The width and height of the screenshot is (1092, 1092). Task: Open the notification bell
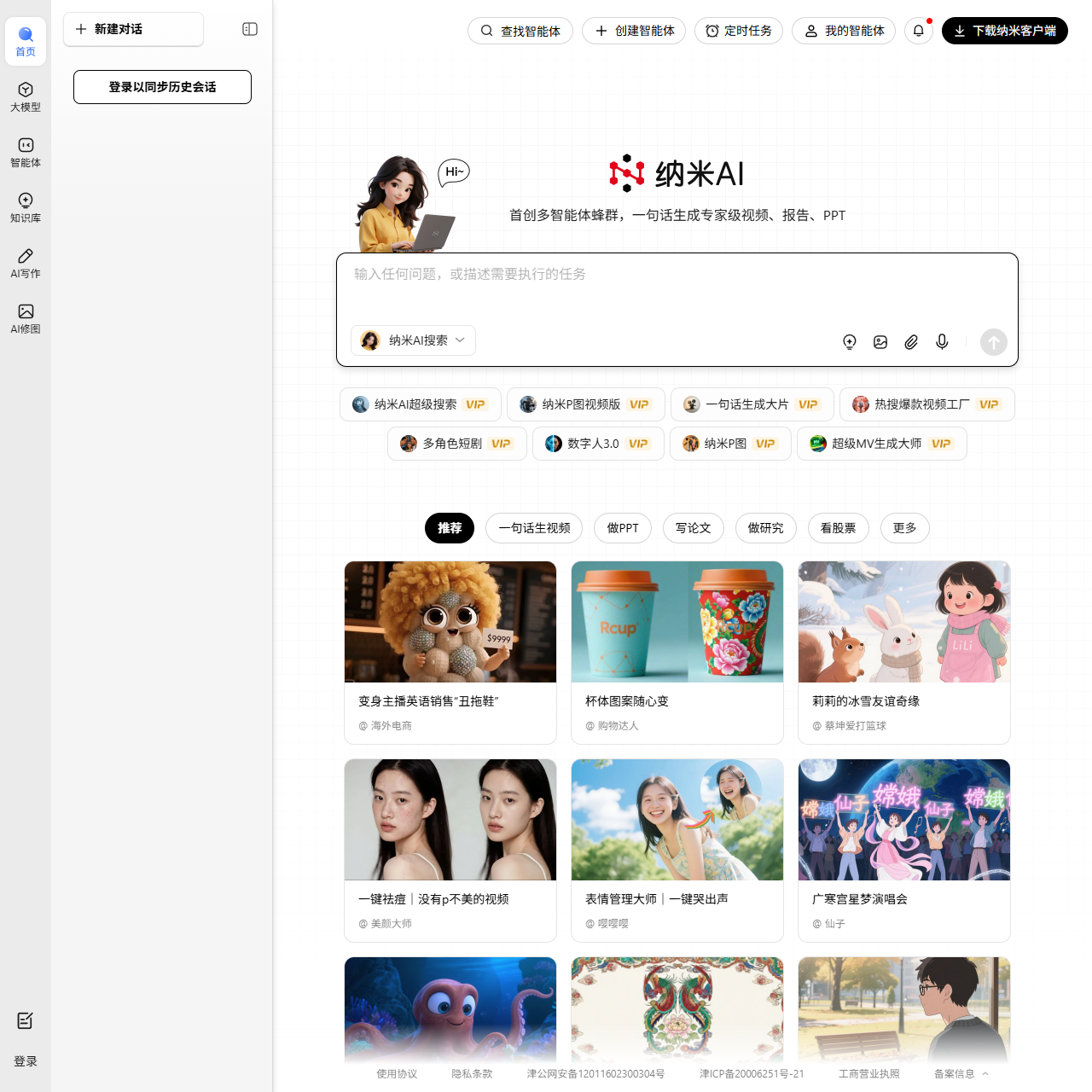[x=919, y=31]
